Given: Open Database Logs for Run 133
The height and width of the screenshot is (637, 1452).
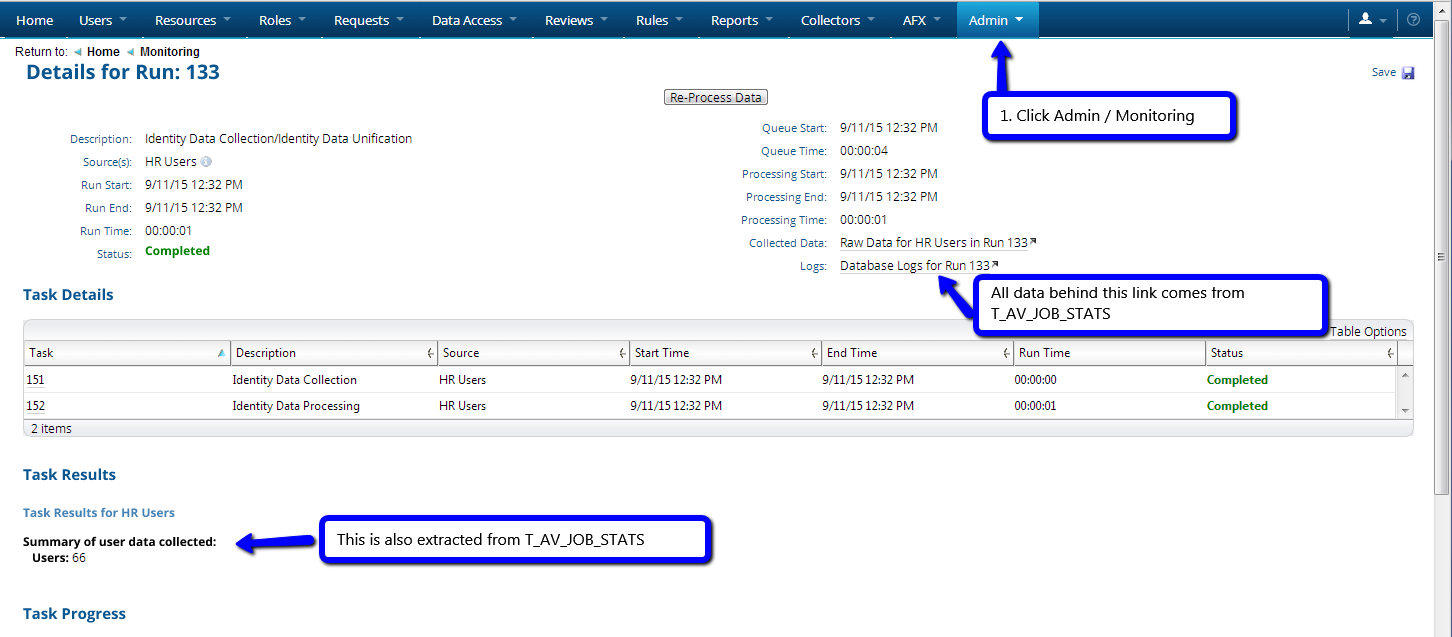Looking at the screenshot, I should pos(913,265).
